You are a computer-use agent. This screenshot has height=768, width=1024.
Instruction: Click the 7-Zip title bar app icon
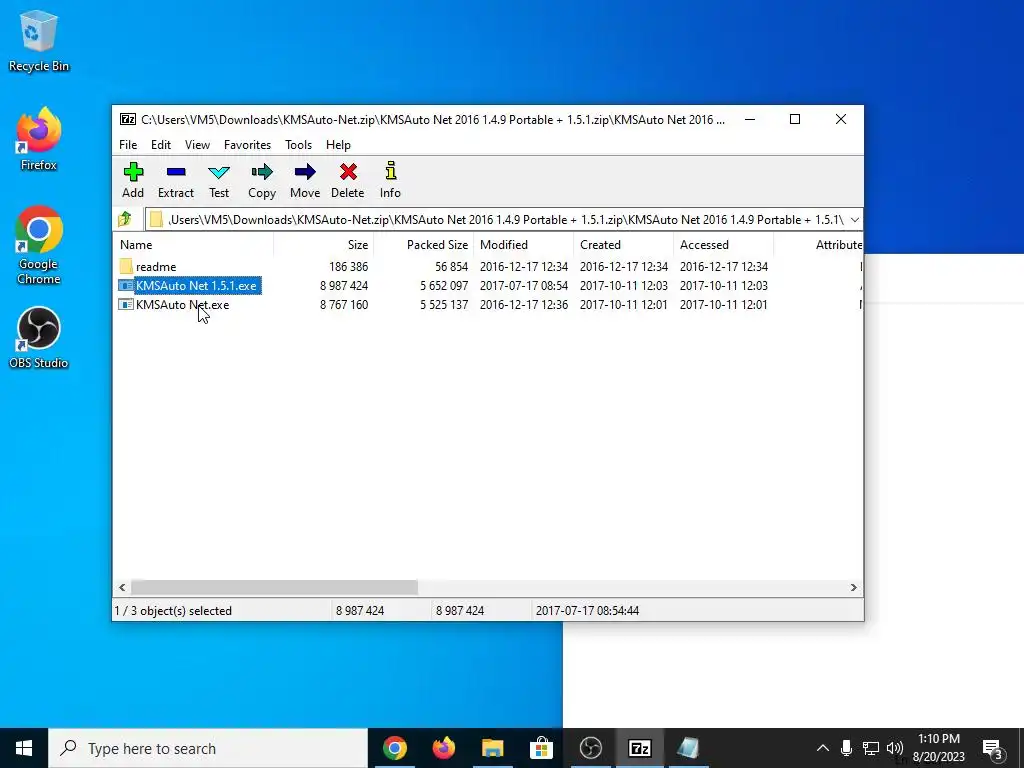click(128, 120)
